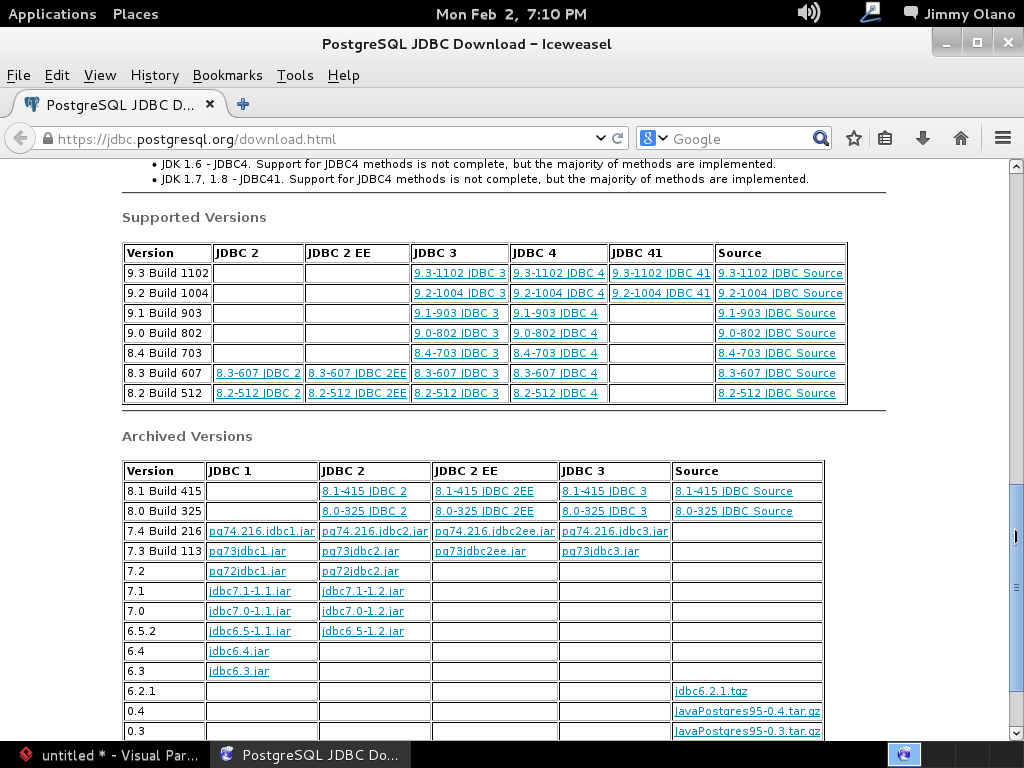Viewport: 1024px width, 768px height.
Task: Click inside the Google search field
Action: click(738, 139)
